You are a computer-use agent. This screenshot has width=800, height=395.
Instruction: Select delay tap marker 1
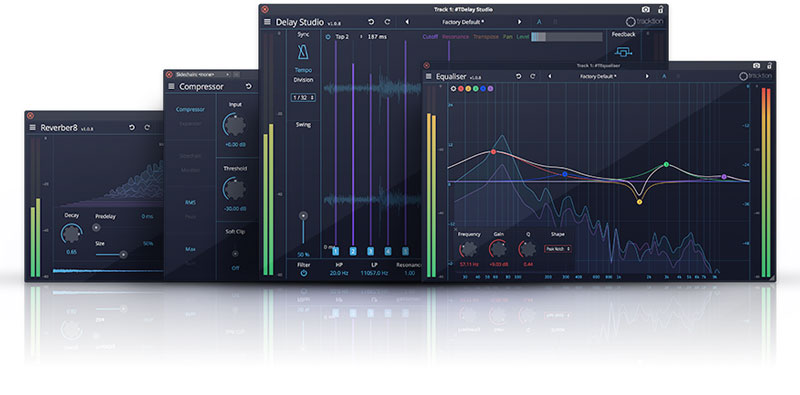(336, 251)
